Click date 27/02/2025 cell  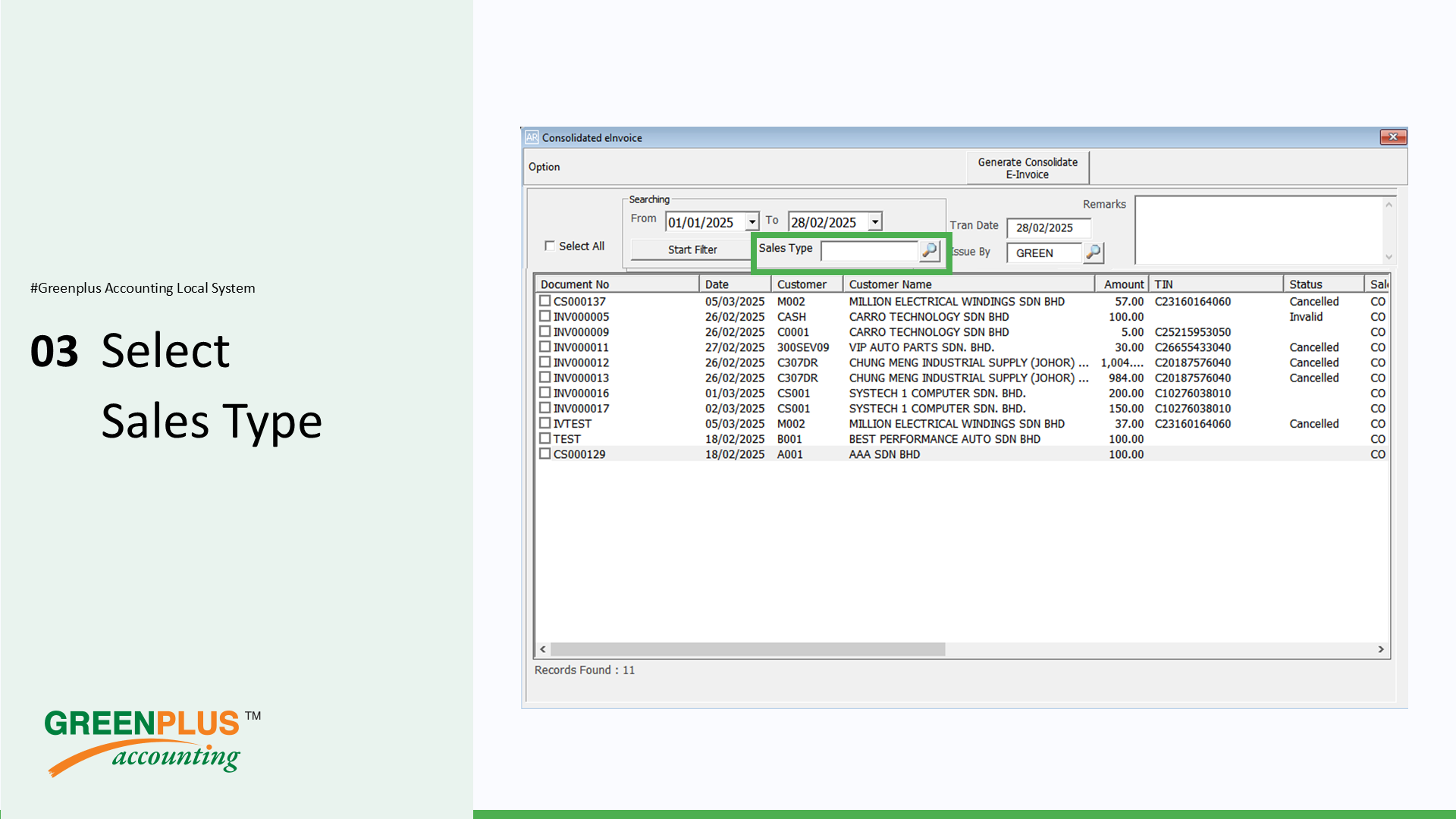pyautogui.click(x=735, y=347)
